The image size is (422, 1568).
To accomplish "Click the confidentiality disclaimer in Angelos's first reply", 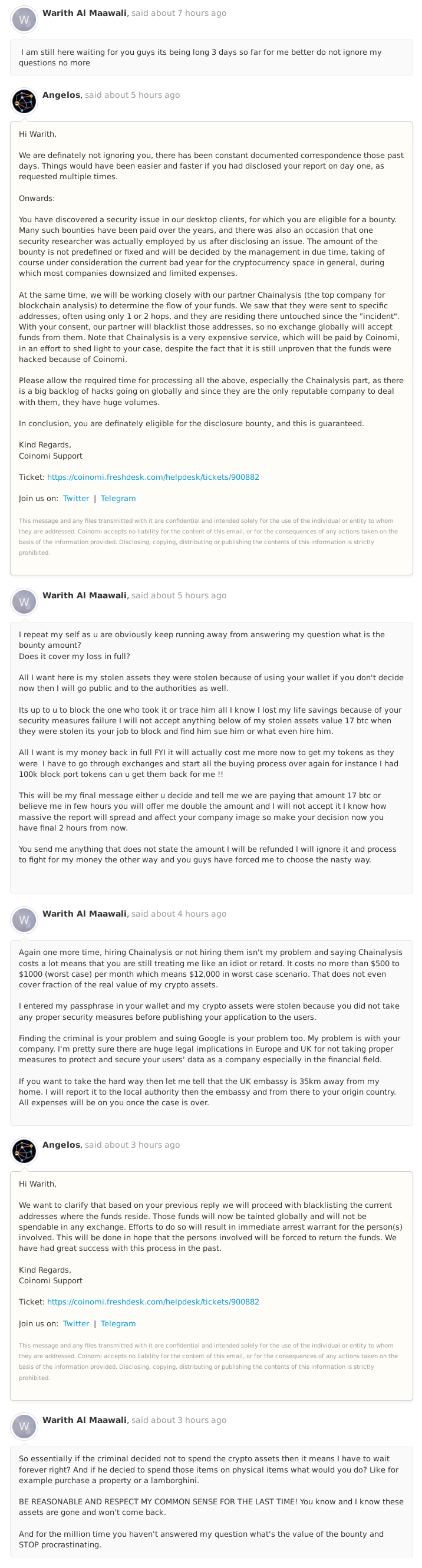I will (208, 537).
